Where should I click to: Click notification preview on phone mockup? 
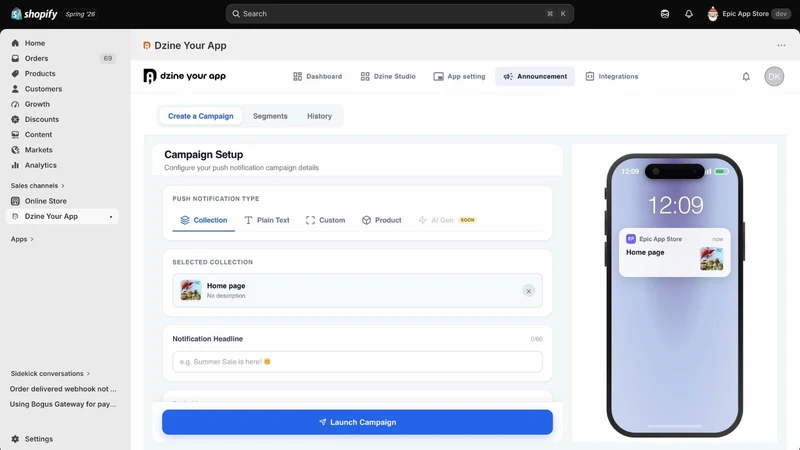tap(674, 253)
